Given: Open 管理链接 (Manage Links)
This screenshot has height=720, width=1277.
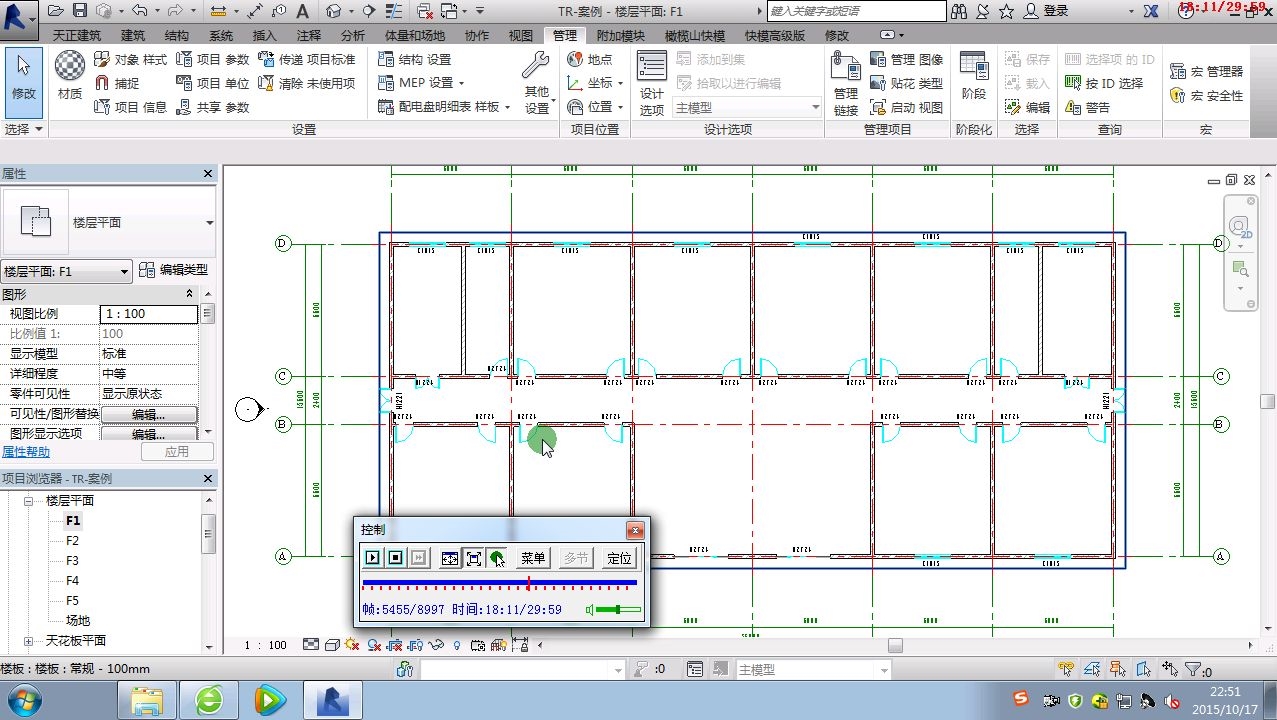Looking at the screenshot, I should pyautogui.click(x=846, y=84).
